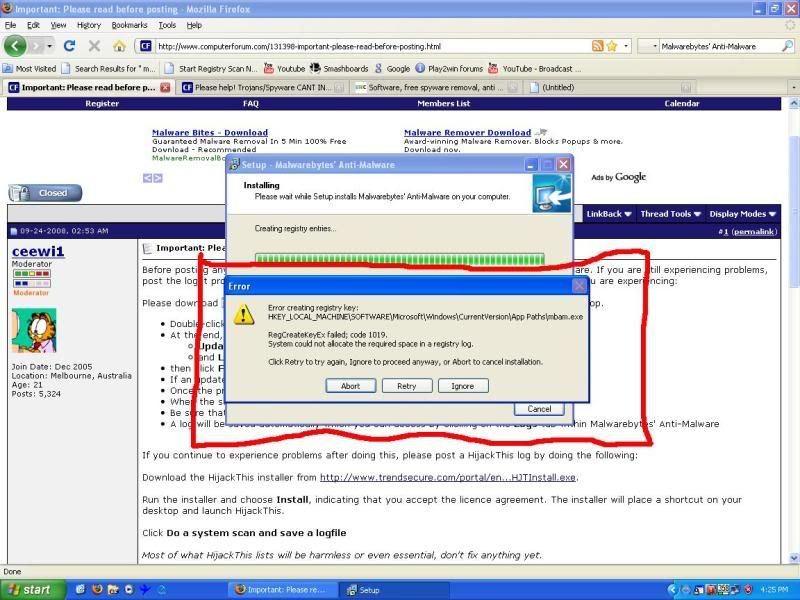Click the 'Malware Bites - Download' ad link

coord(210,133)
